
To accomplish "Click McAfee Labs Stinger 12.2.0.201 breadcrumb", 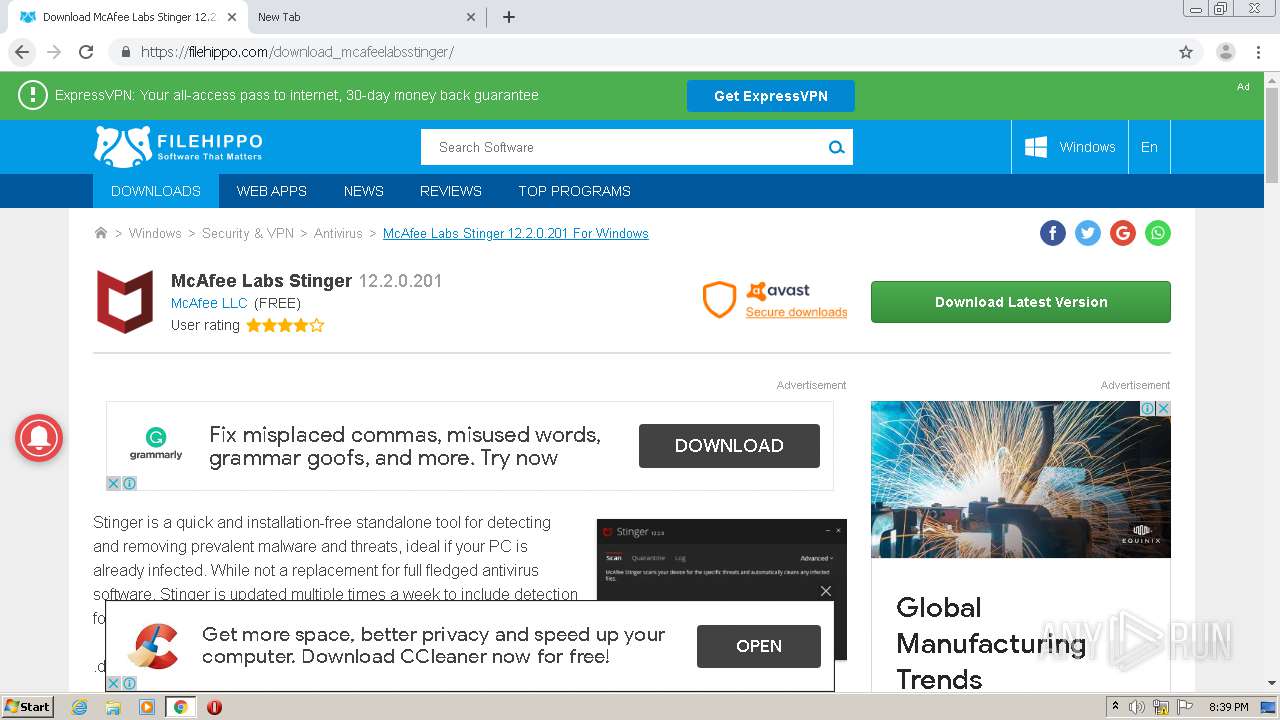I will click(516, 233).
